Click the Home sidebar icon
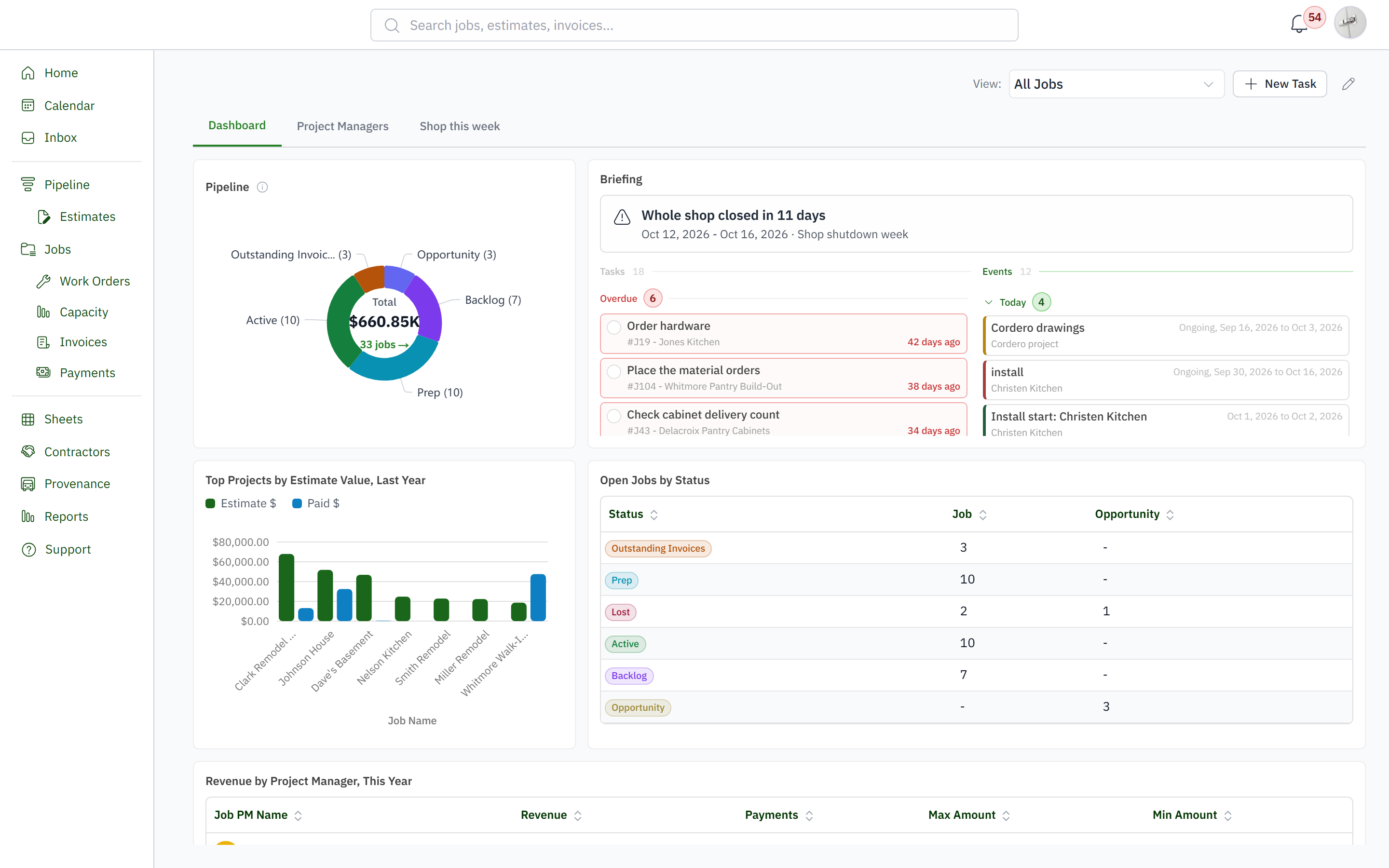 coord(28,73)
